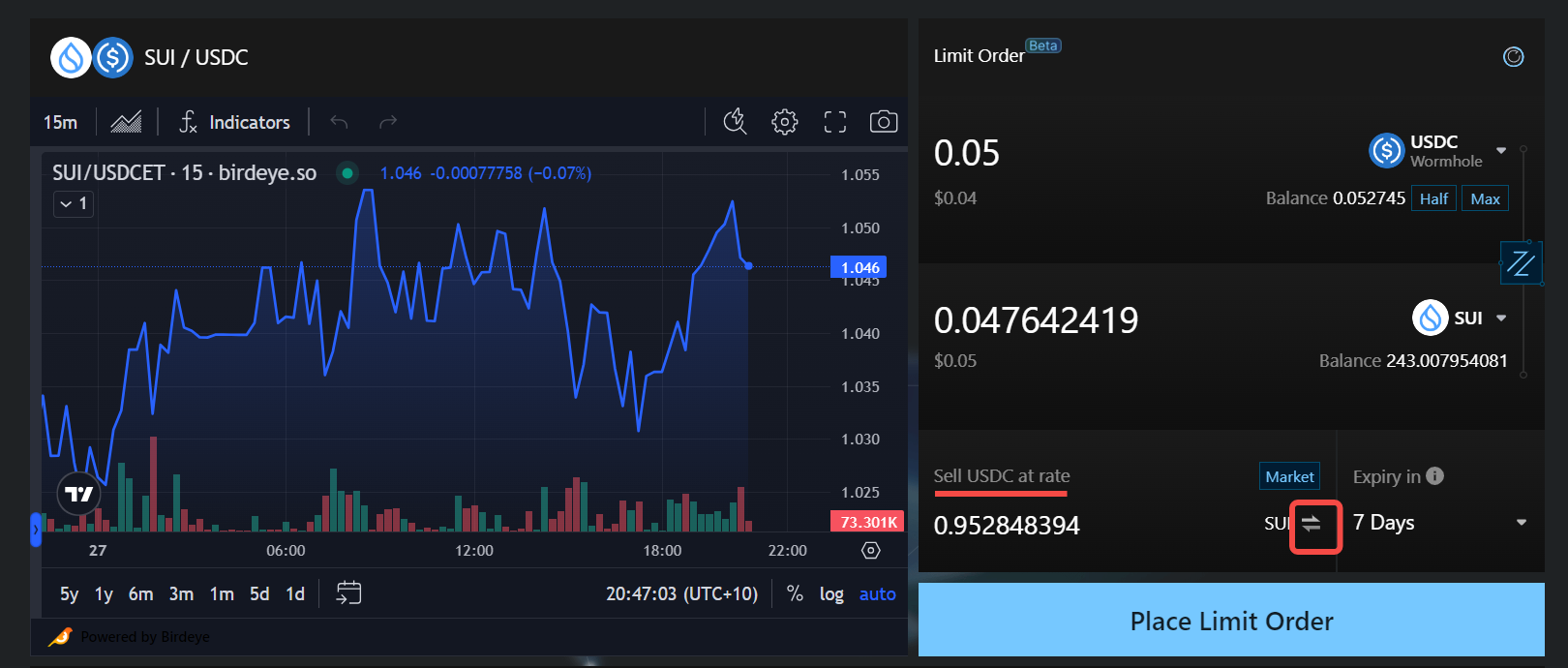Enter fullscreen chart mode
This screenshot has height=668, width=1568.
click(834, 122)
